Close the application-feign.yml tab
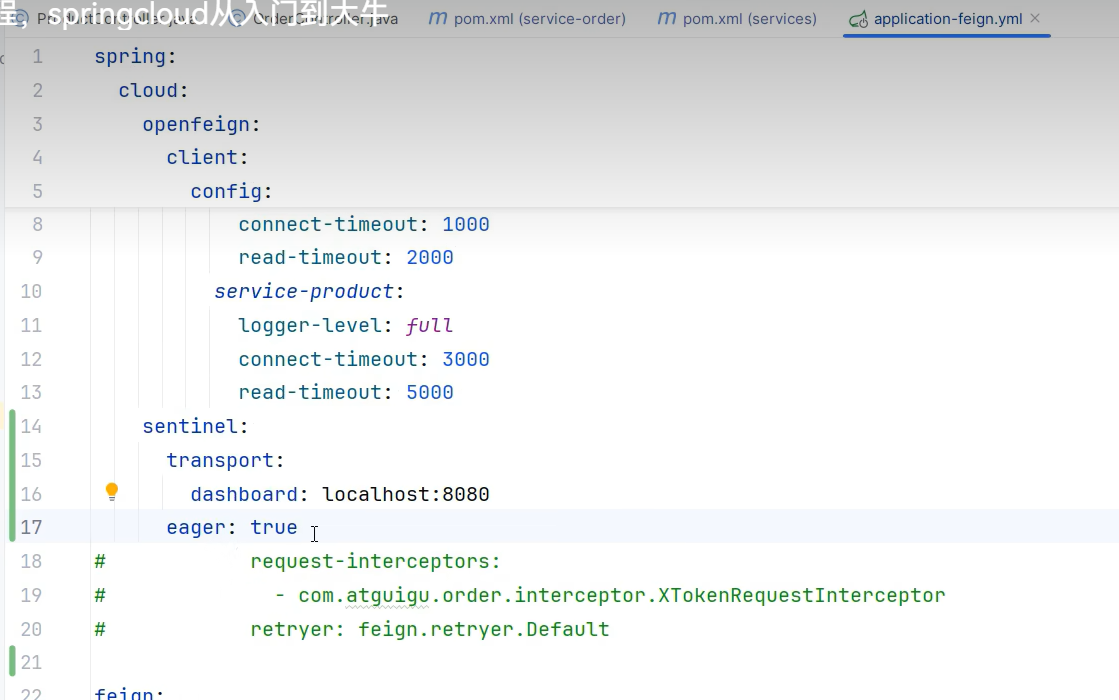The image size is (1119, 700). coord(1035,19)
